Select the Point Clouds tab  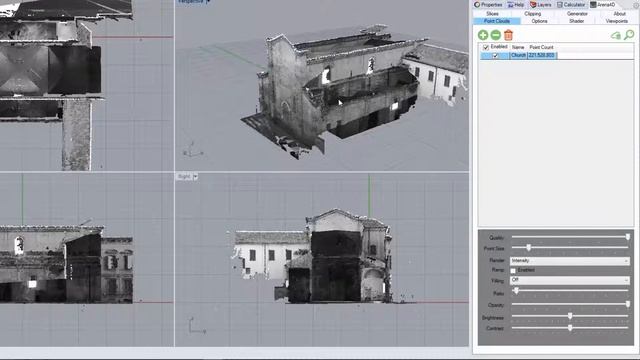[497, 21]
